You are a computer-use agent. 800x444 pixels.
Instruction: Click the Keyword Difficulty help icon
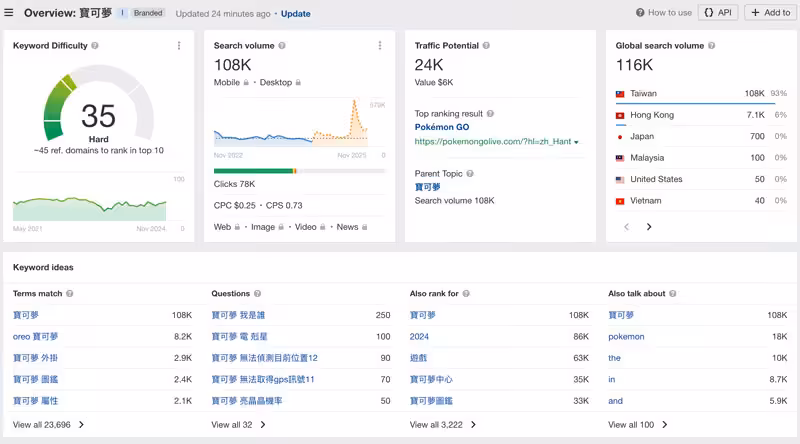pos(95,45)
